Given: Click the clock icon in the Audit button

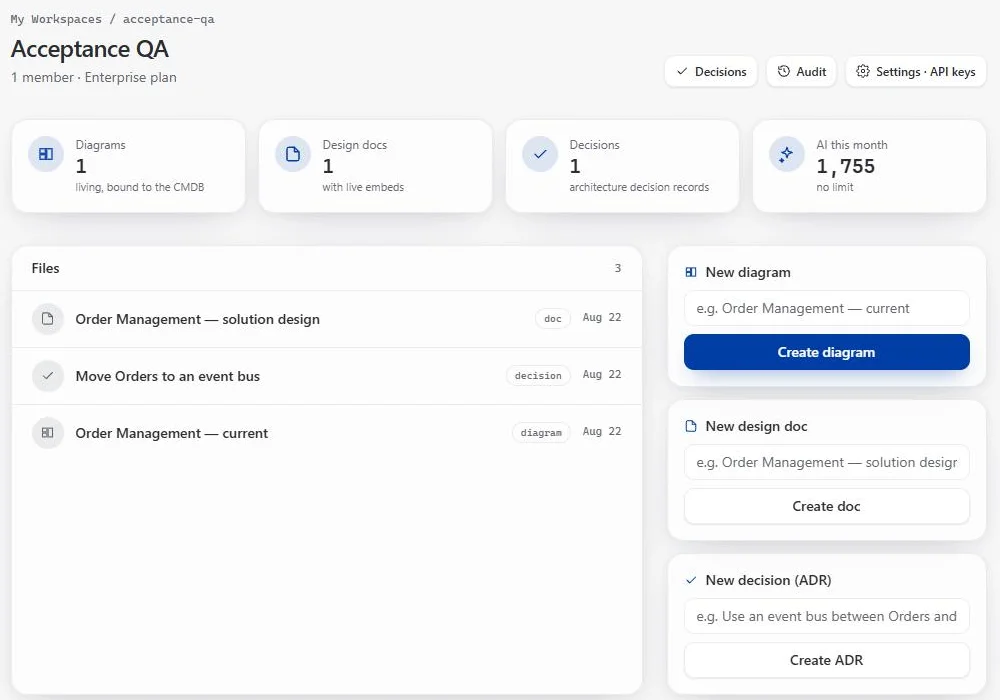Looking at the screenshot, I should click(x=784, y=71).
